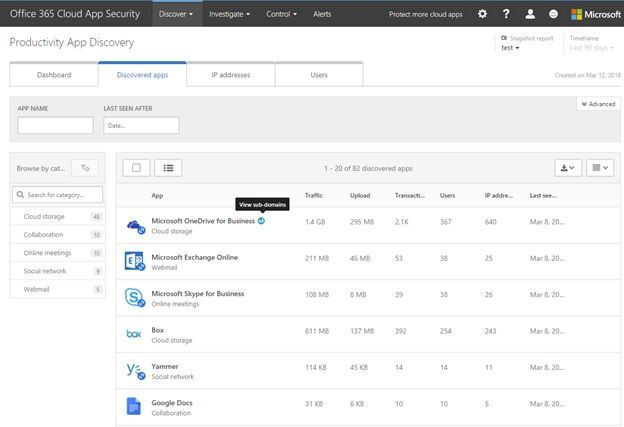Click the Google Docs app icon
Image resolution: width=624 pixels, height=427 pixels.
(134, 406)
